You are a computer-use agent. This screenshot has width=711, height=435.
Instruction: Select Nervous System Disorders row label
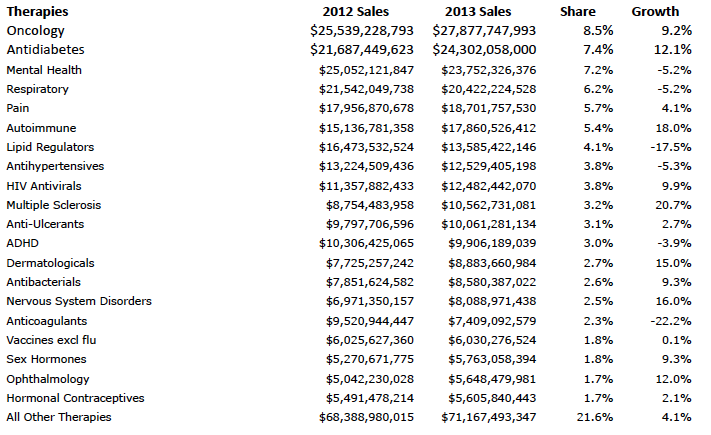click(79, 301)
